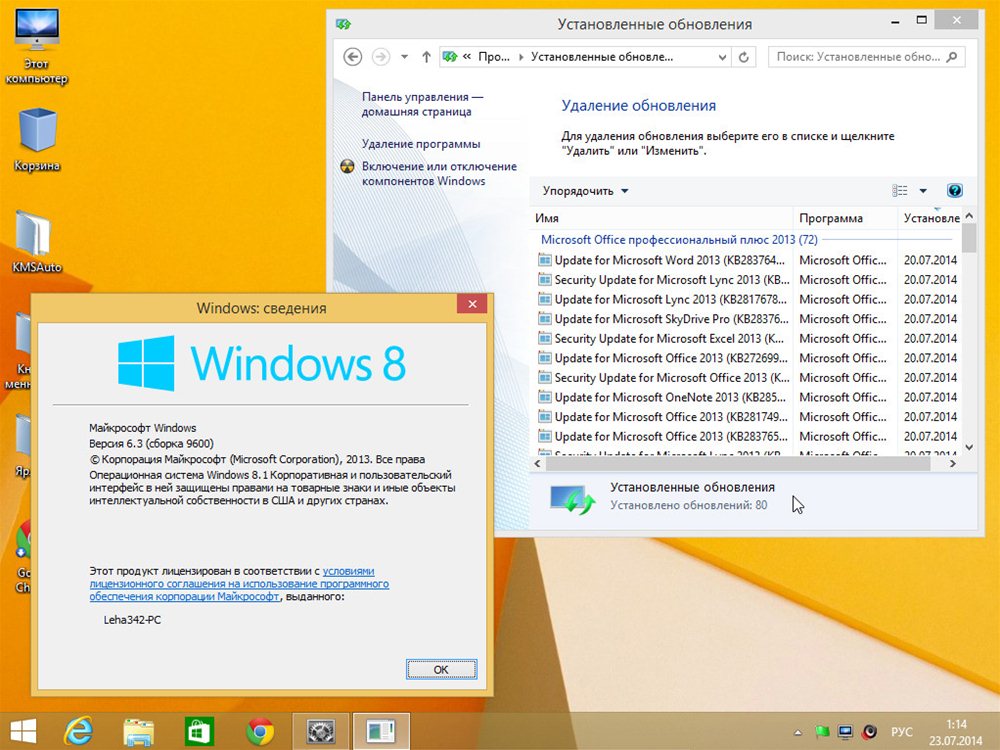Click OK in Windows: сведения dialog
1000x750 pixels.
(441, 670)
